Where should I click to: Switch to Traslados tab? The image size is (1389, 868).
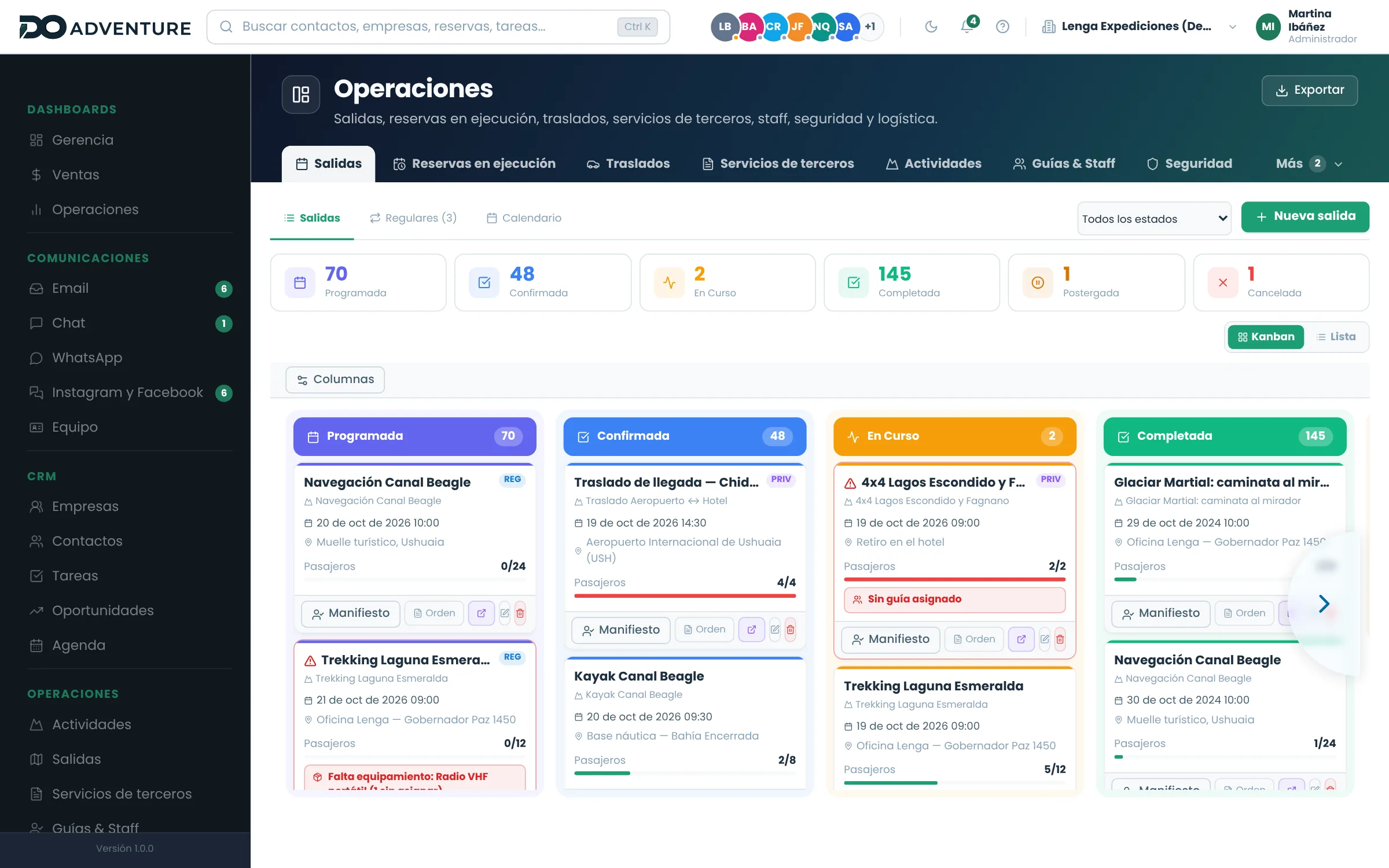[x=628, y=164]
